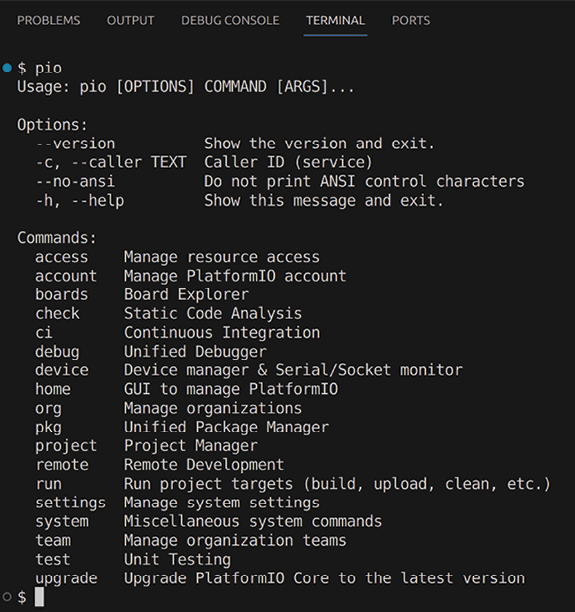Click the terminal cursor block at the prompt
The image size is (575, 612).
[x=39, y=597]
